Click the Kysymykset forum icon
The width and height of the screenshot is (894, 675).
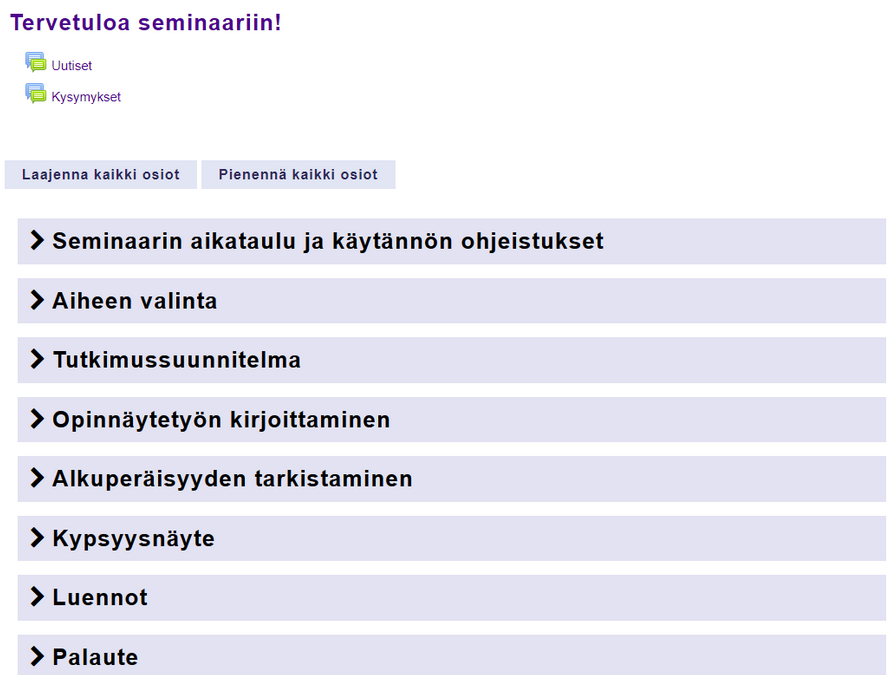[36, 95]
